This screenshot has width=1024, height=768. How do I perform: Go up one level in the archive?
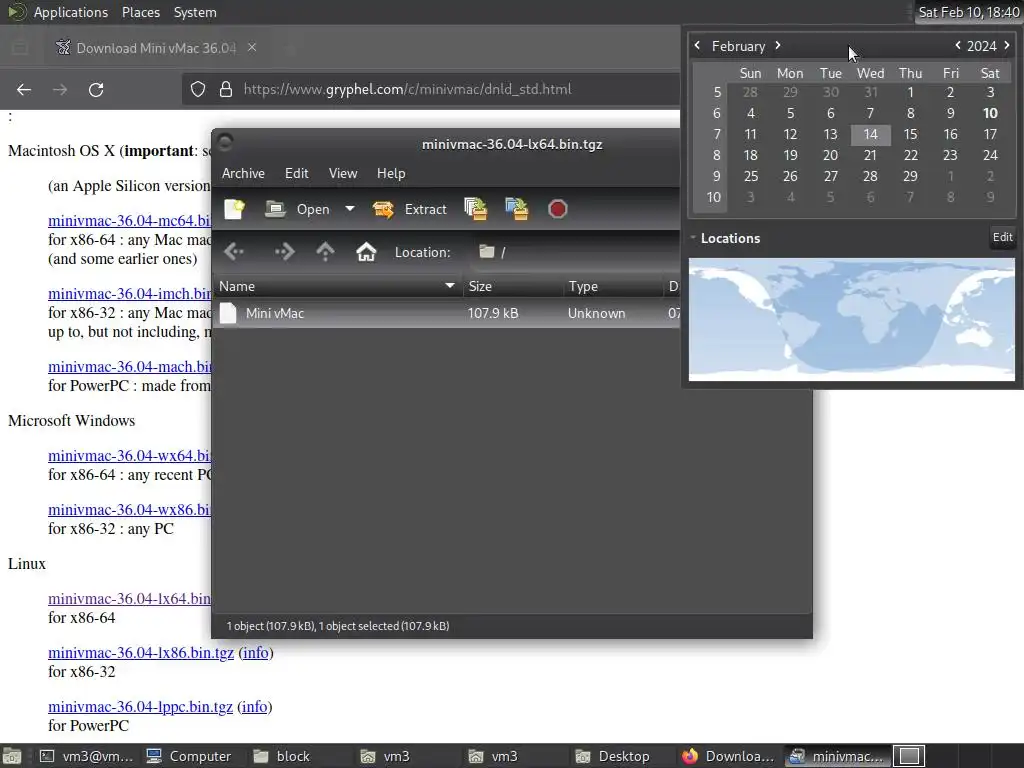[325, 252]
